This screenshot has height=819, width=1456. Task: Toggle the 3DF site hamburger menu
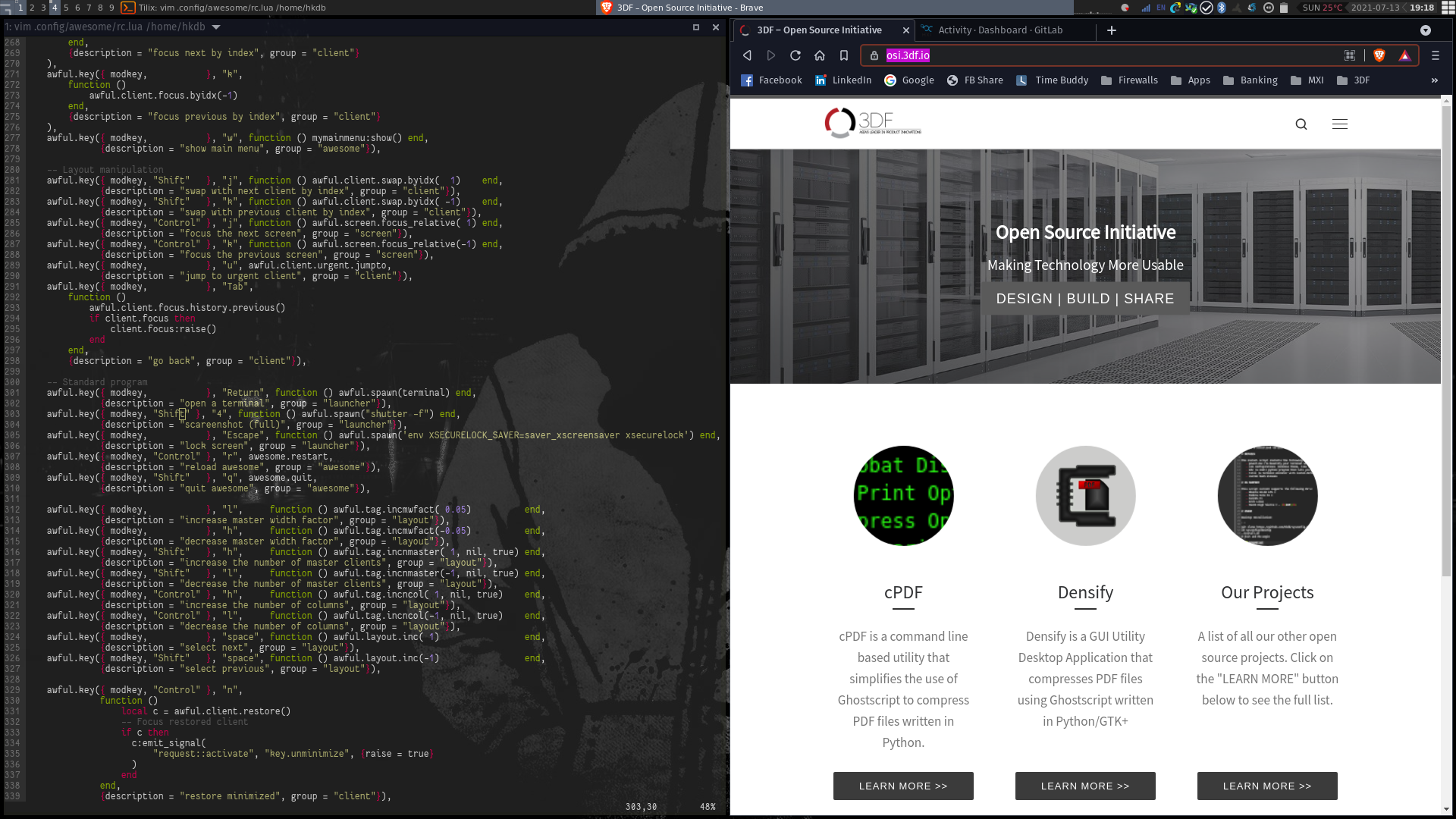click(x=1340, y=124)
